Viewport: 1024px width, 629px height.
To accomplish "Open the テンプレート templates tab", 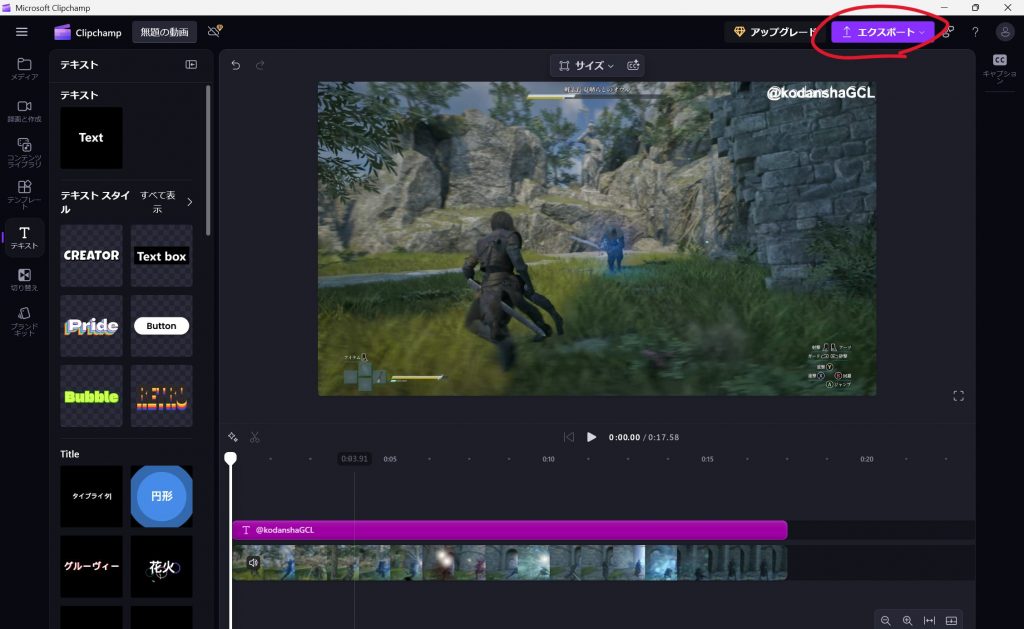I will [x=24, y=195].
